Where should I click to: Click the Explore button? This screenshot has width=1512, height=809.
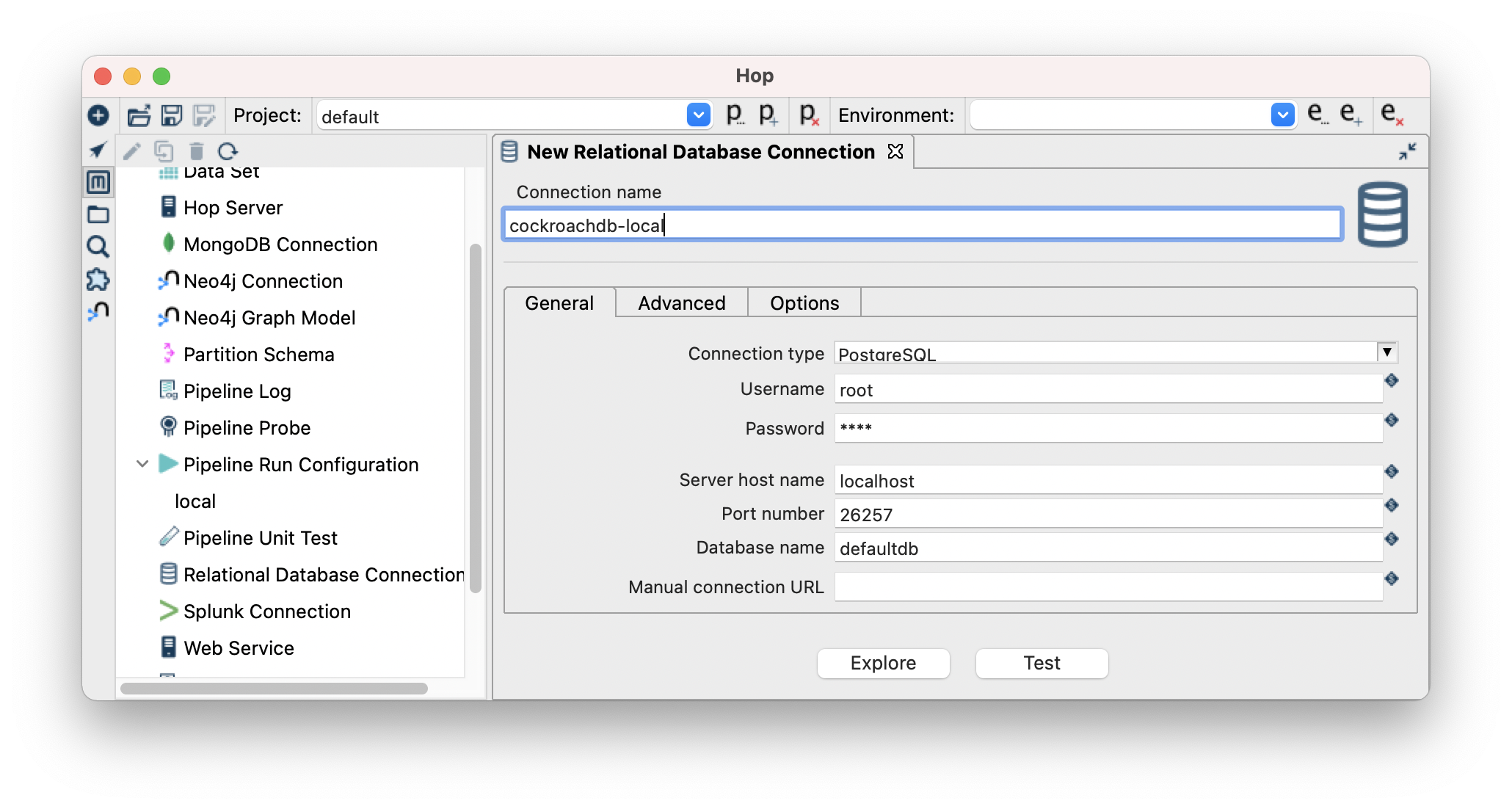point(883,663)
